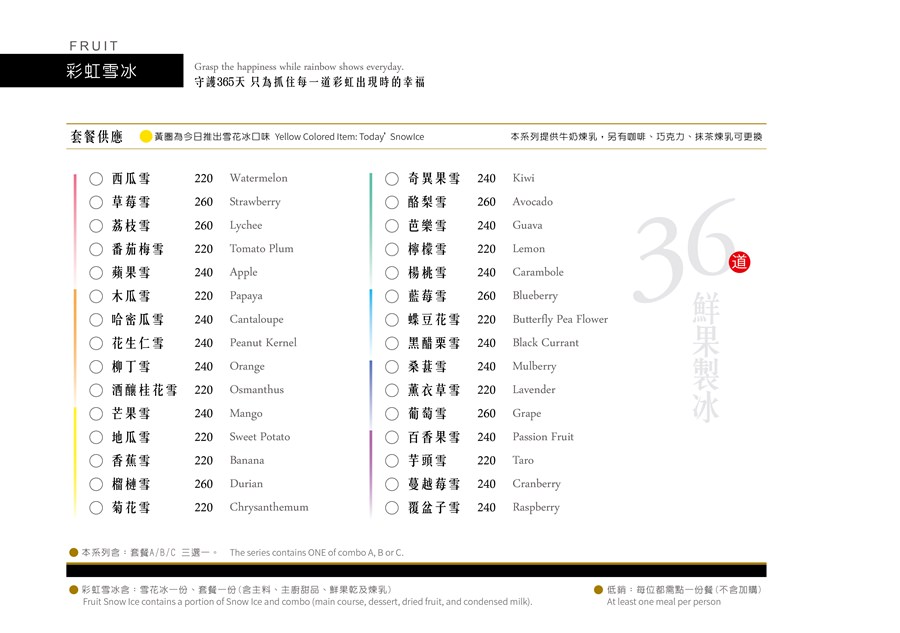Select the circle beside Kiwi 奇異果雪
The image size is (900, 633).
tap(391, 178)
